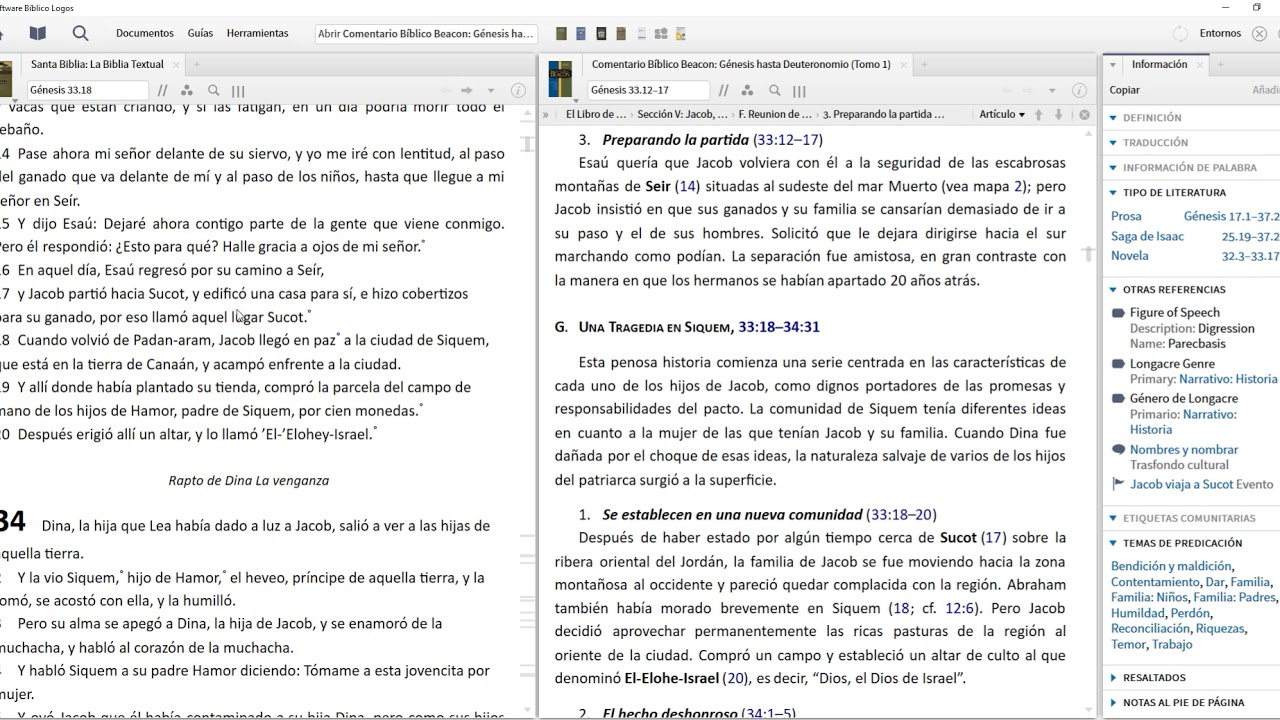
Task: Toggle parallel resources in Biblia Textual panel
Action: (x=163, y=90)
